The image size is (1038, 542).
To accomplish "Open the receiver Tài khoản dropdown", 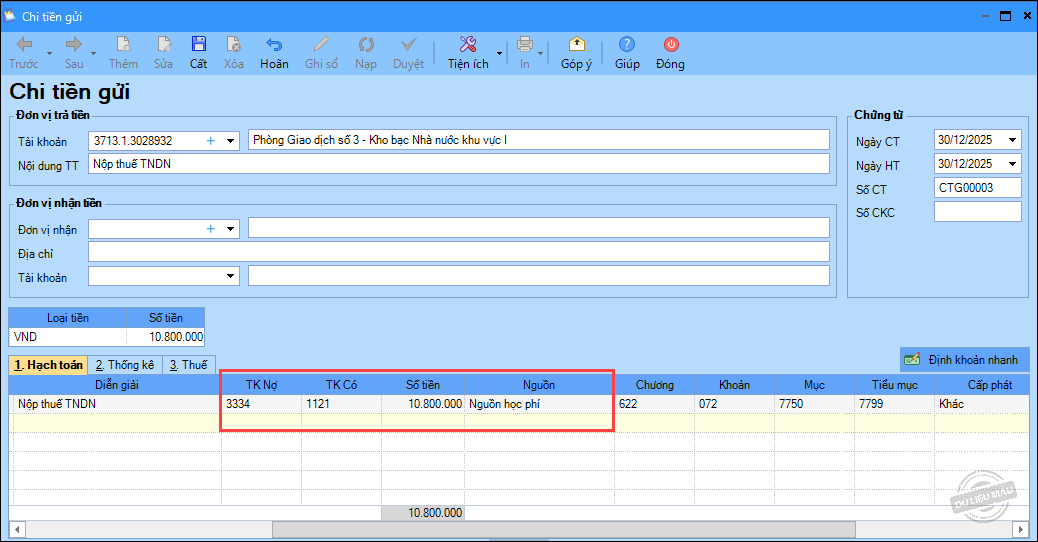I will point(231,276).
